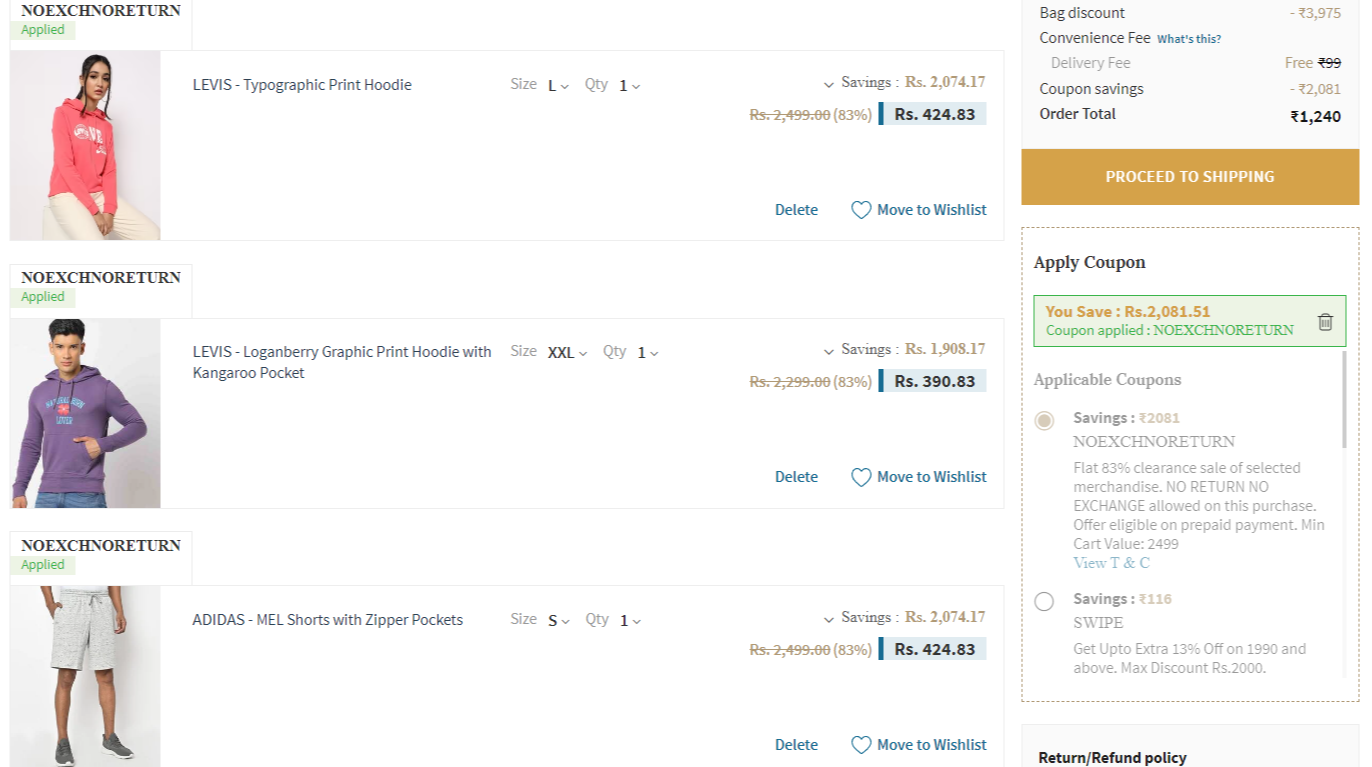Move Typographic Print Hoodie to Wishlist
1372x767 pixels.
[931, 210]
